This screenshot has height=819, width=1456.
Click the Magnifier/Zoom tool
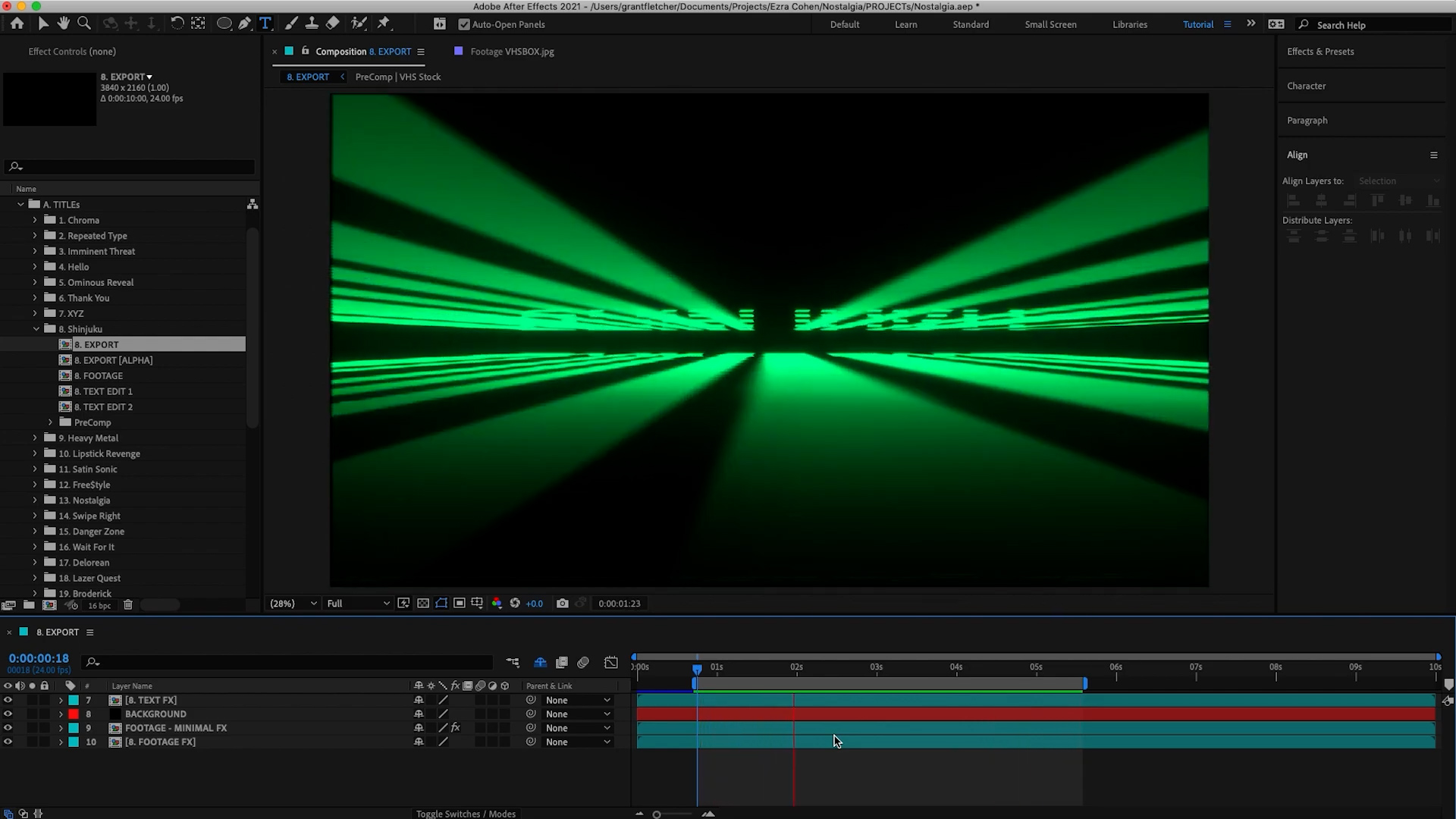[85, 23]
